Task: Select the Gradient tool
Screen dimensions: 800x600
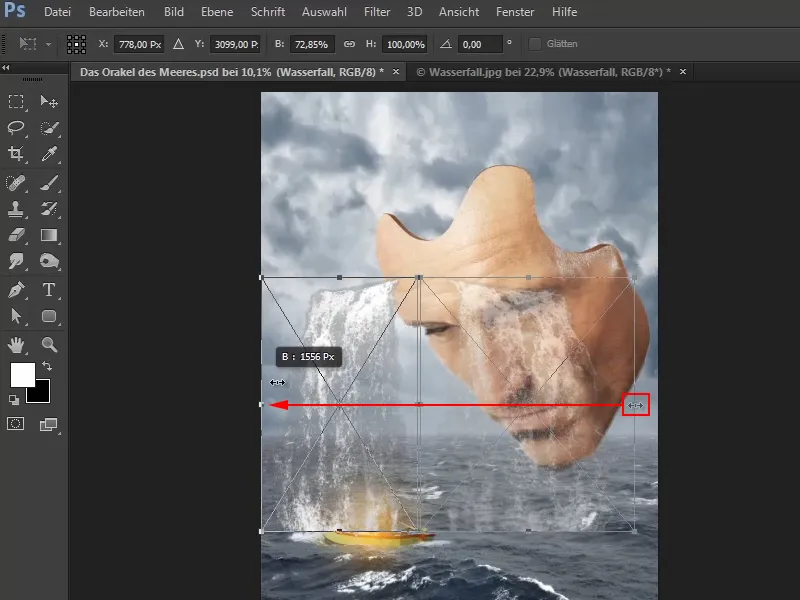Action: 49,235
